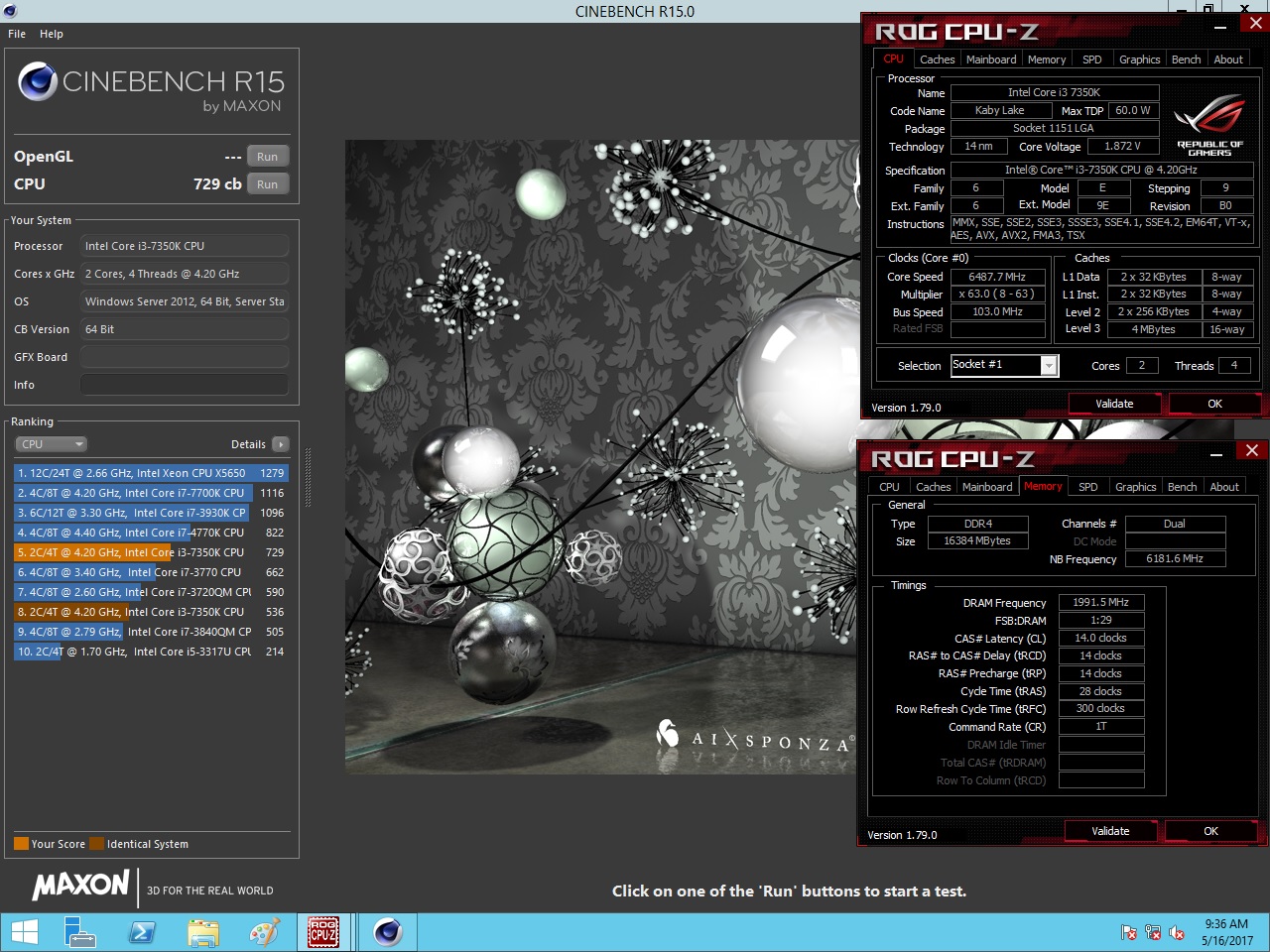Click the Processor field Intel Core i3-7350K CPU
The image size is (1270, 952).
click(185, 246)
